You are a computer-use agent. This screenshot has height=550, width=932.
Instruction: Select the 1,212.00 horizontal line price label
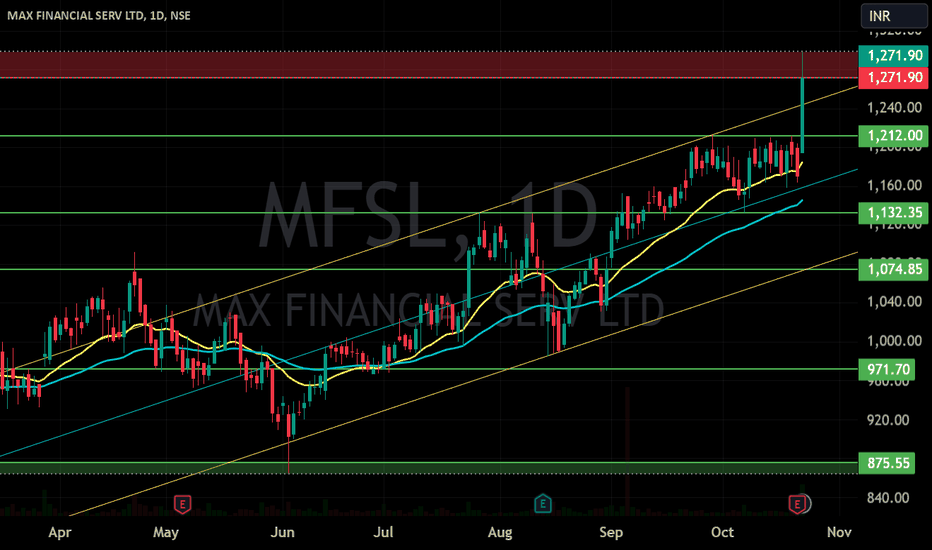point(893,136)
